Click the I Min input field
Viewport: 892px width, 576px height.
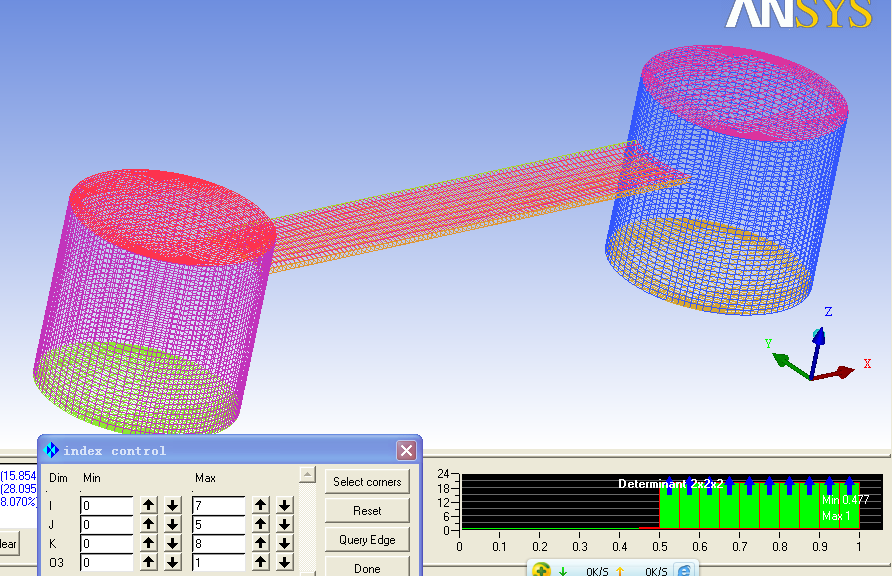[x=106, y=506]
